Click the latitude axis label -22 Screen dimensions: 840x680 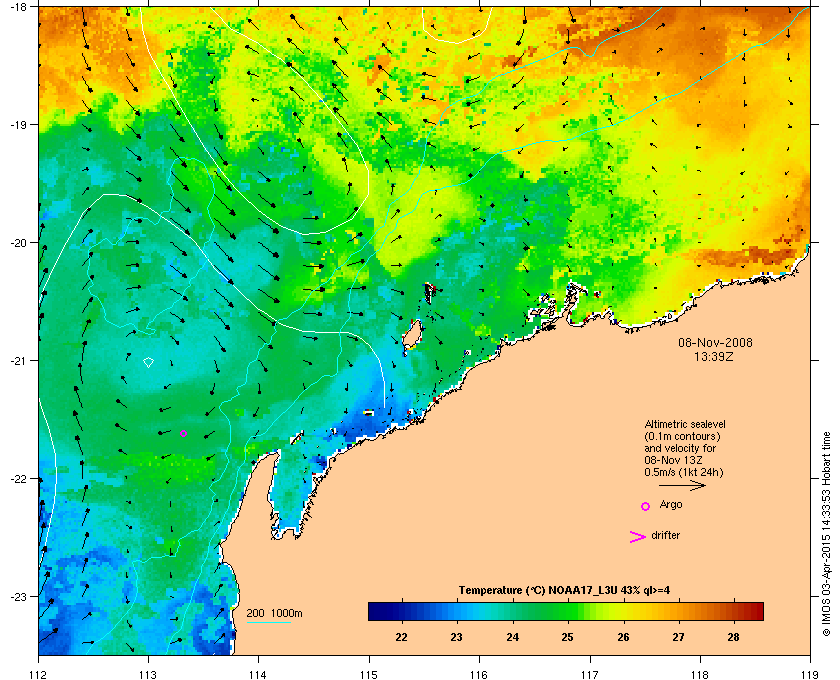pyautogui.click(x=17, y=479)
